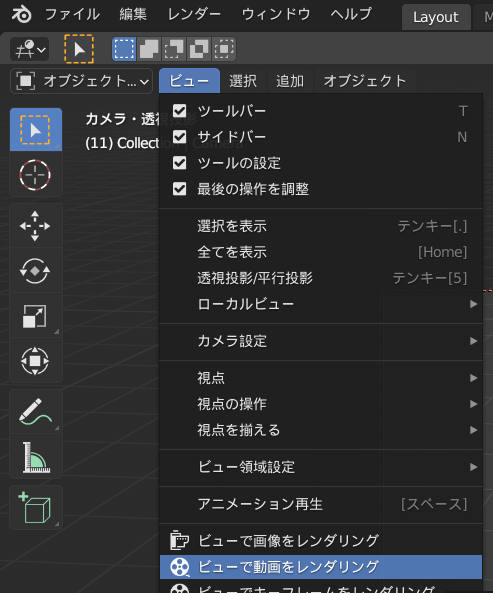Open the オブジェクト mode dropdown

click(82, 81)
